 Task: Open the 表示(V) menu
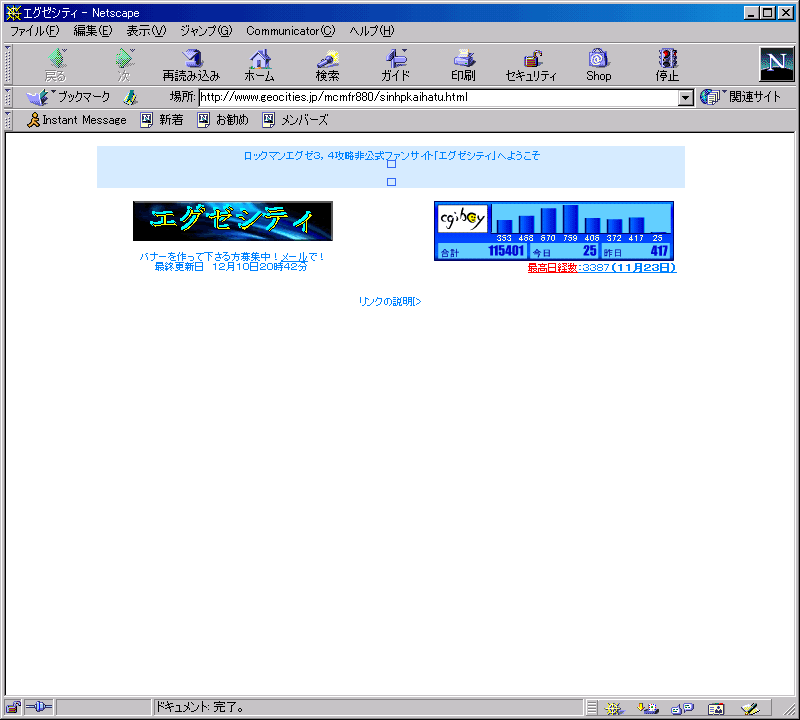tap(146, 31)
